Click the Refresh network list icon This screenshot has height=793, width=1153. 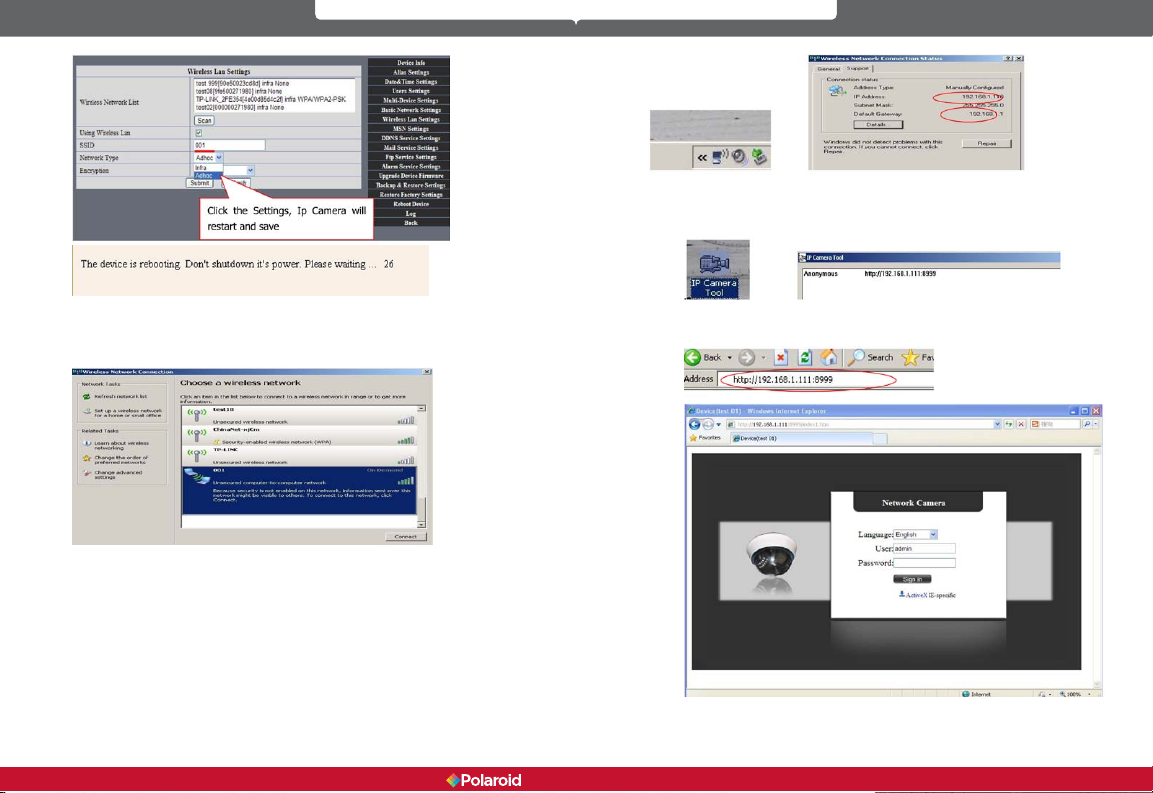(x=87, y=396)
